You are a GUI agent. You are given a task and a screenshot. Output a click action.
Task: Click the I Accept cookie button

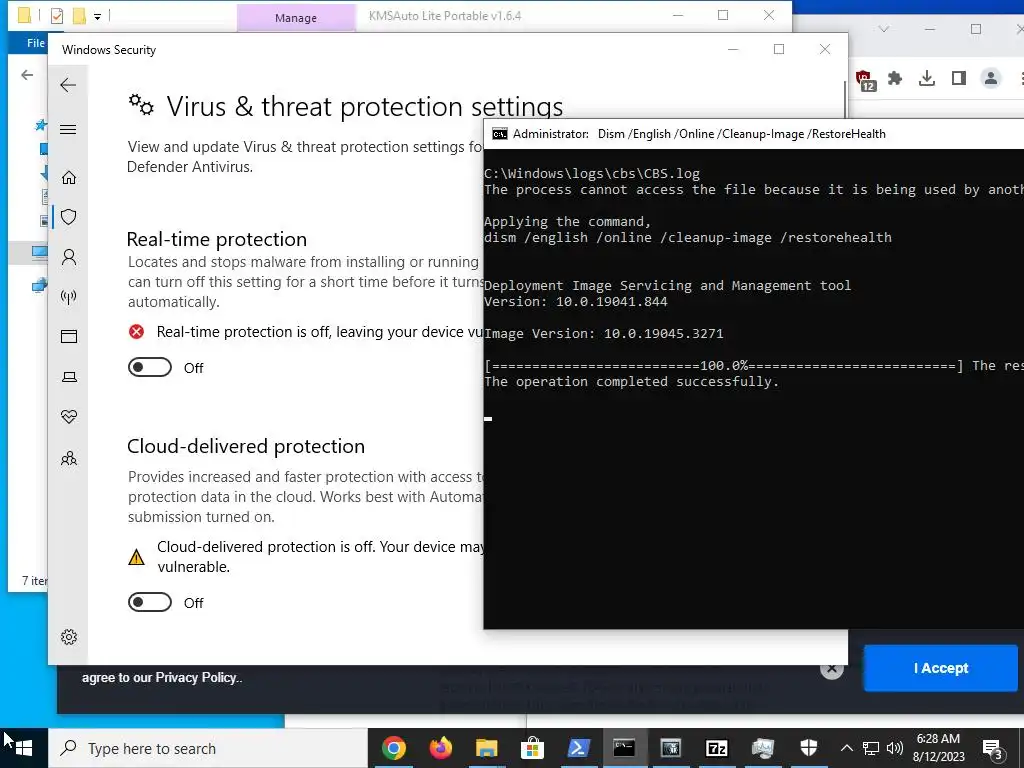940,667
